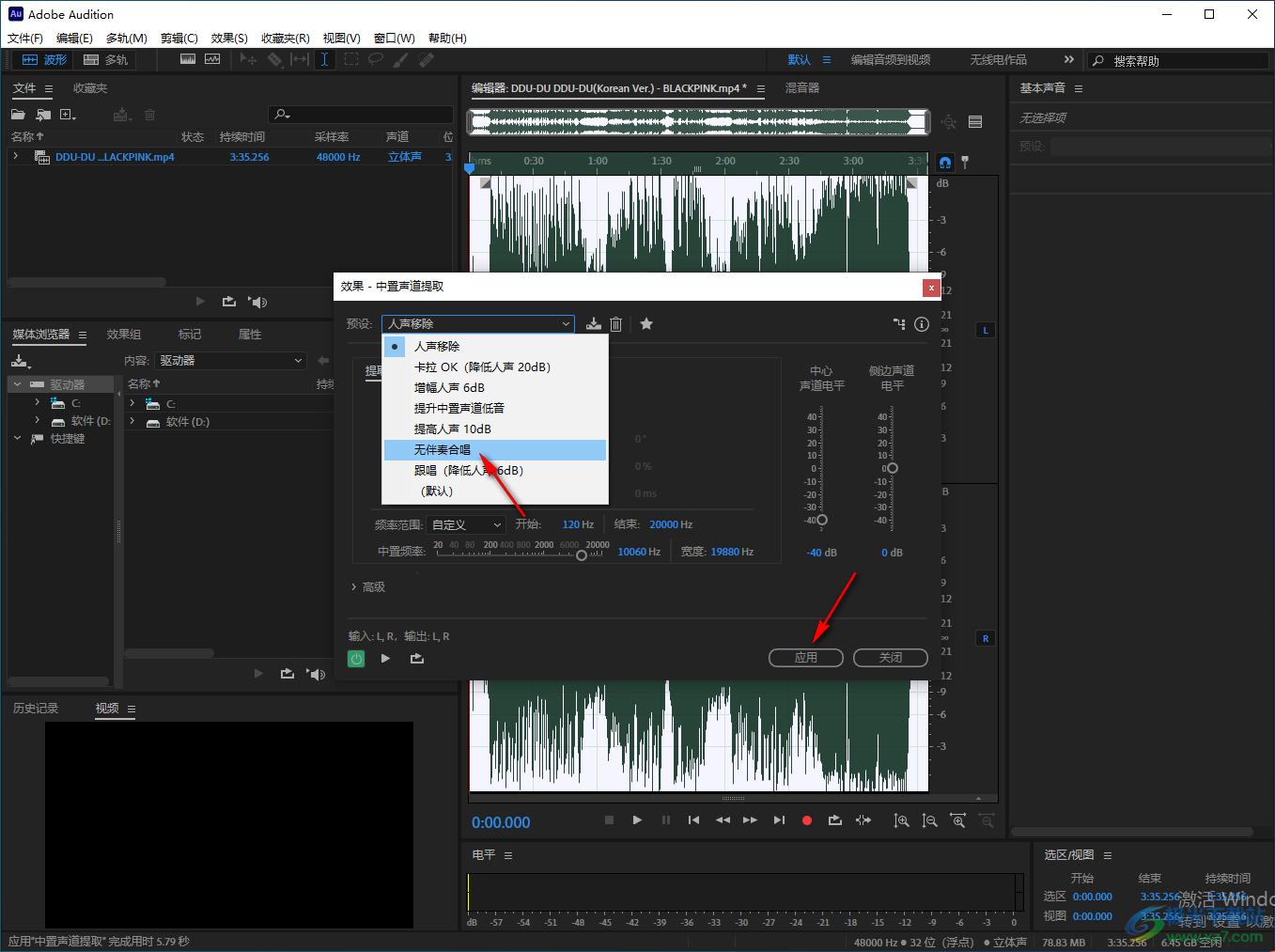Click the 关闭 close button in dialog

891,658
